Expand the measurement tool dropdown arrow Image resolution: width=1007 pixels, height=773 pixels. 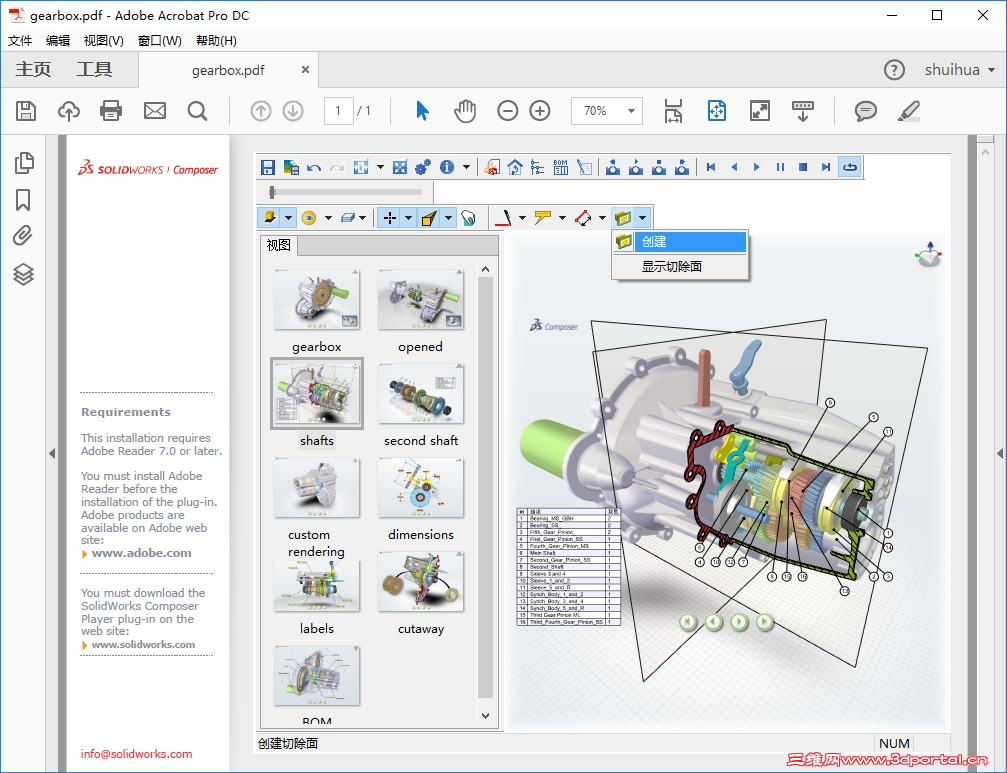pos(602,218)
